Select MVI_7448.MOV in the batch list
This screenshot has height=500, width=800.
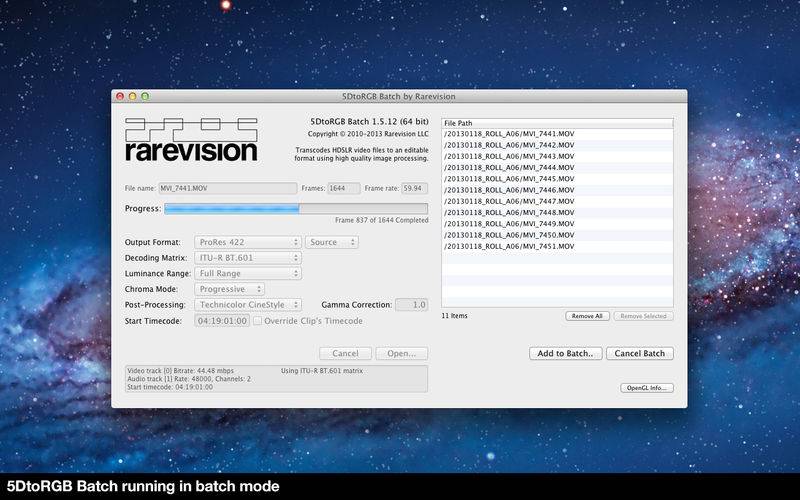tap(557, 212)
